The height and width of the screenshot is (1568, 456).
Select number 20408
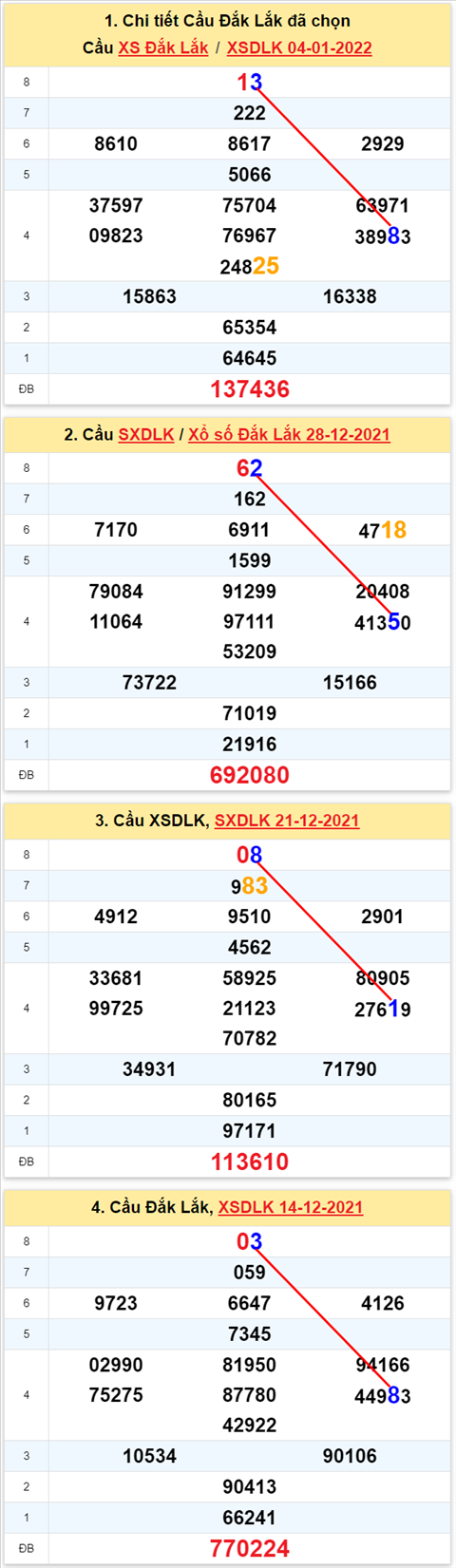point(383,592)
